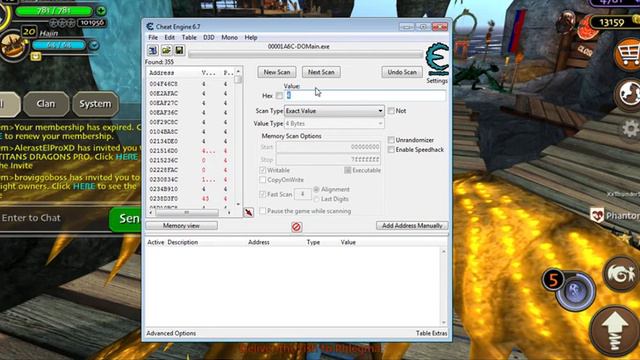Open the File menu
Screen dimensions: 640x360
[x=153, y=37]
